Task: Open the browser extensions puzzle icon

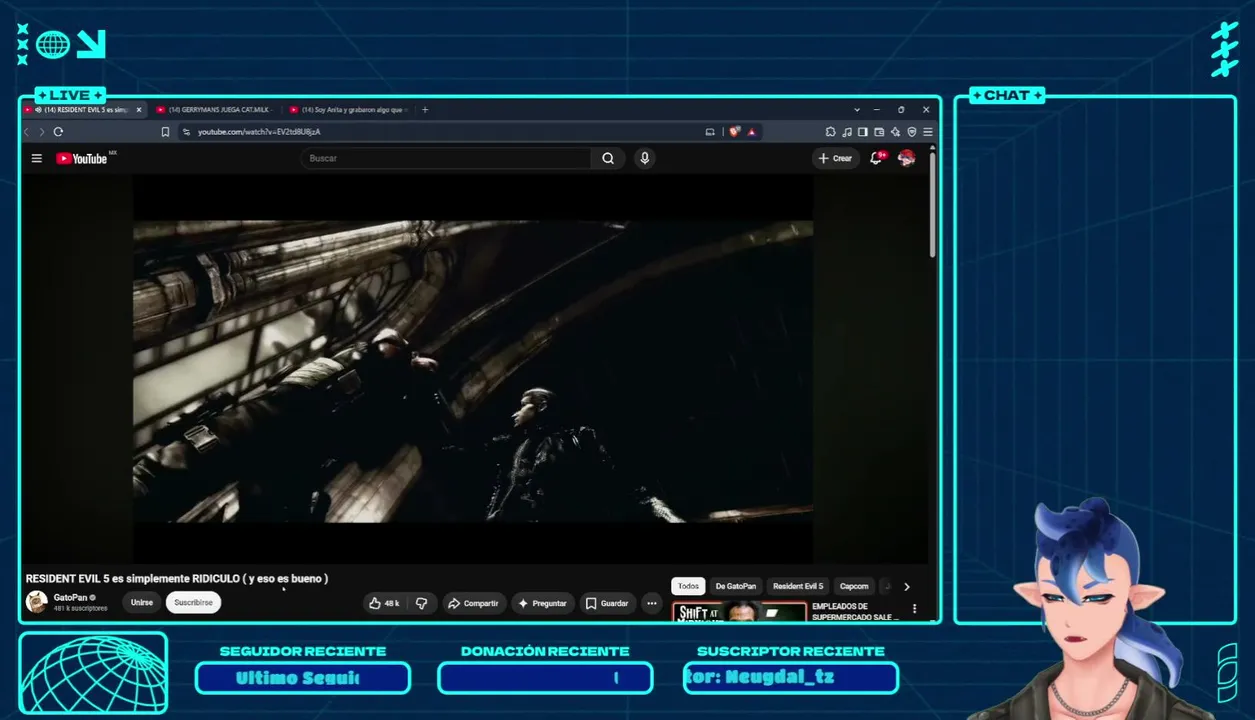Action: coord(830,131)
